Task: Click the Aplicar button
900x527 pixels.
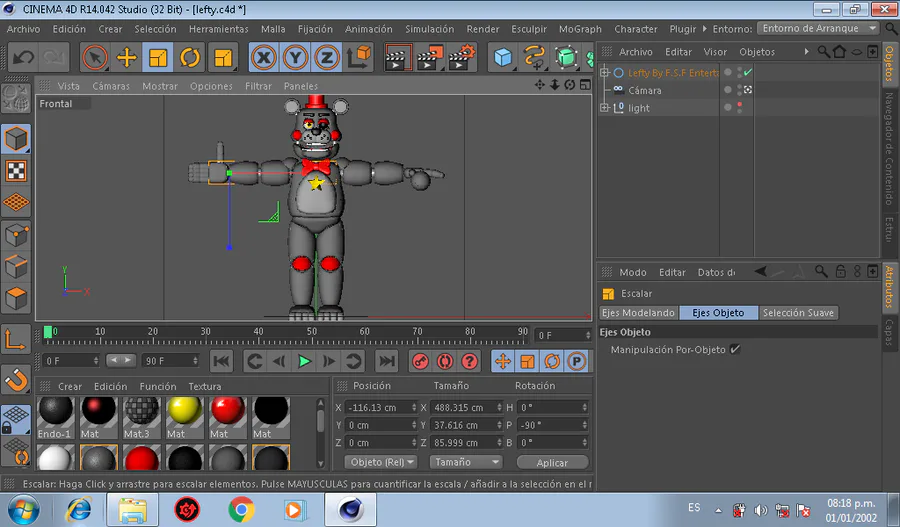Action: 552,462
